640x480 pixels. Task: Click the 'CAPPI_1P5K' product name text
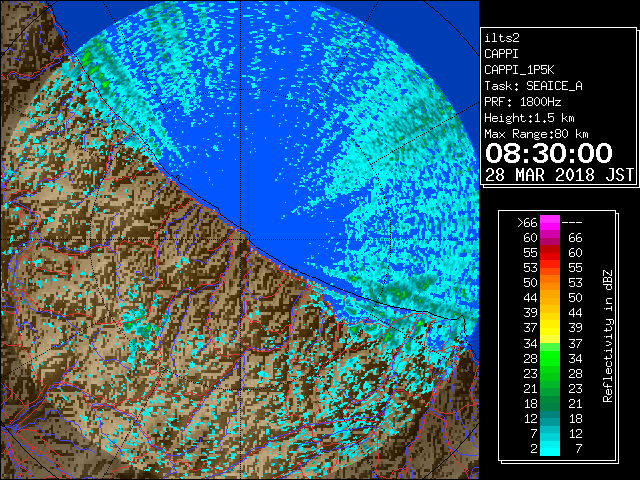[519, 70]
